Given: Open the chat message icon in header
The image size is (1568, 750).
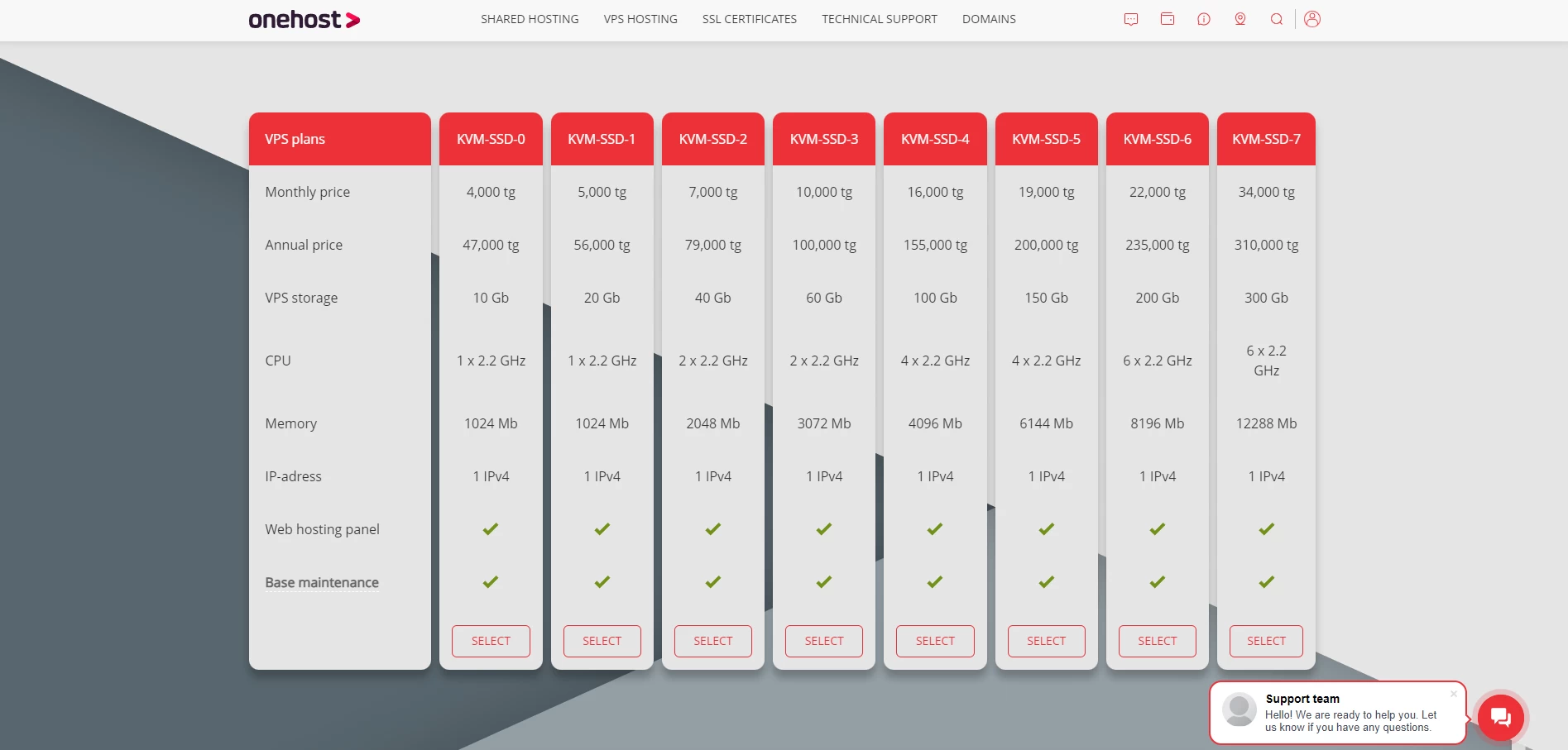Looking at the screenshot, I should [1131, 19].
